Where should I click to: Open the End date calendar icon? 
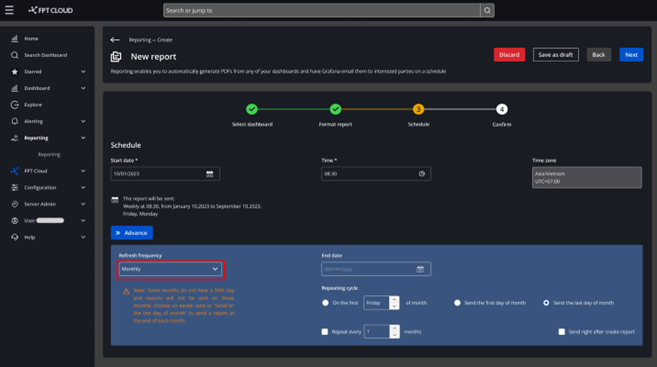(420, 269)
